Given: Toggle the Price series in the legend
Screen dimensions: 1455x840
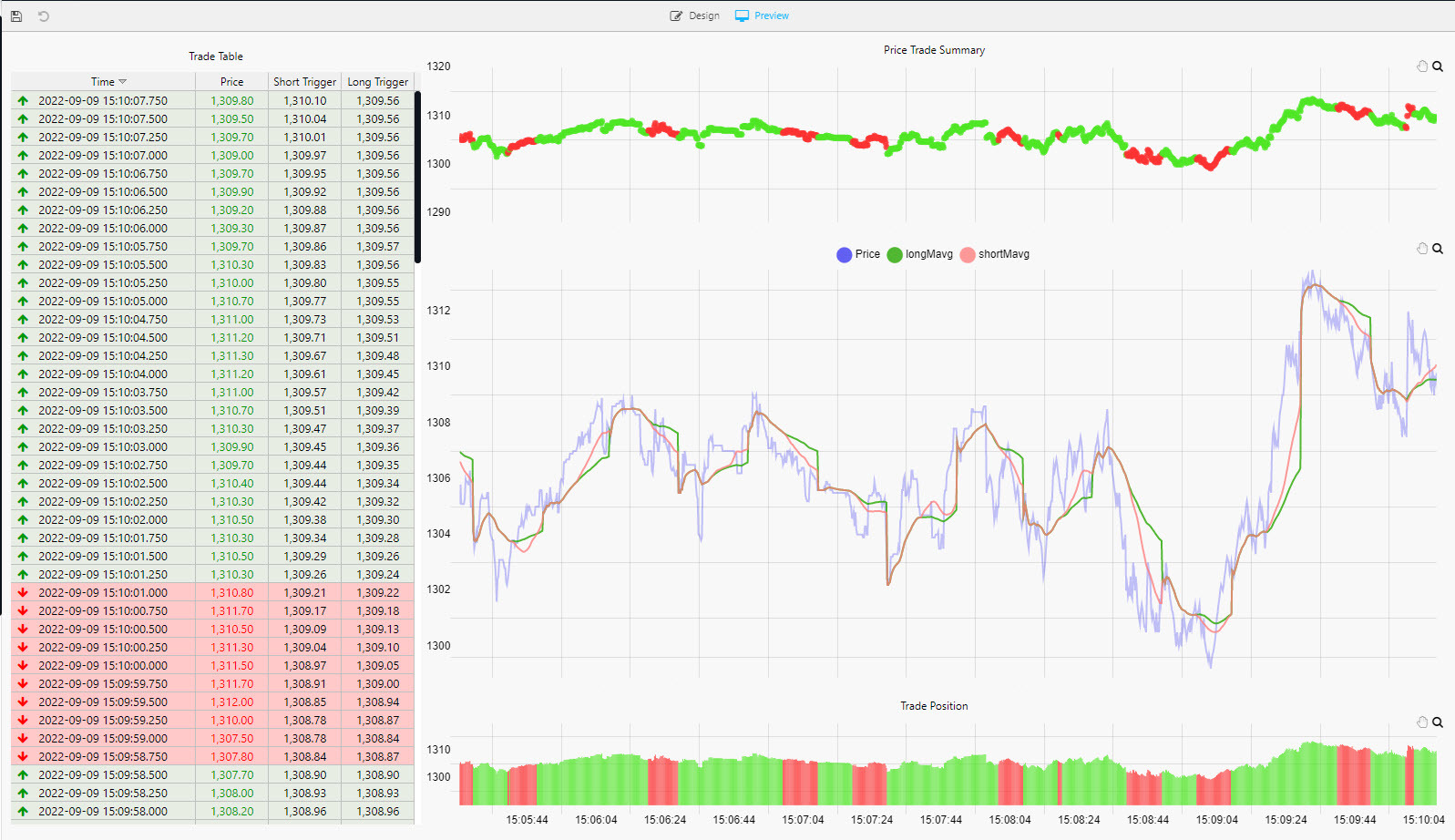Looking at the screenshot, I should (x=858, y=254).
